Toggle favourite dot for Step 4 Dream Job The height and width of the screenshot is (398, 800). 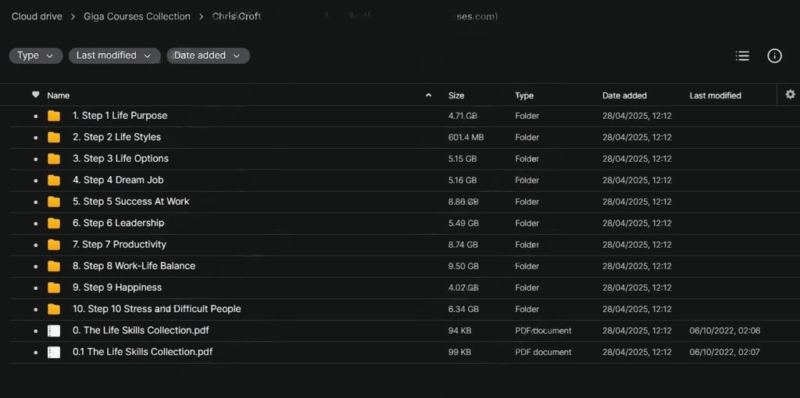35,181
